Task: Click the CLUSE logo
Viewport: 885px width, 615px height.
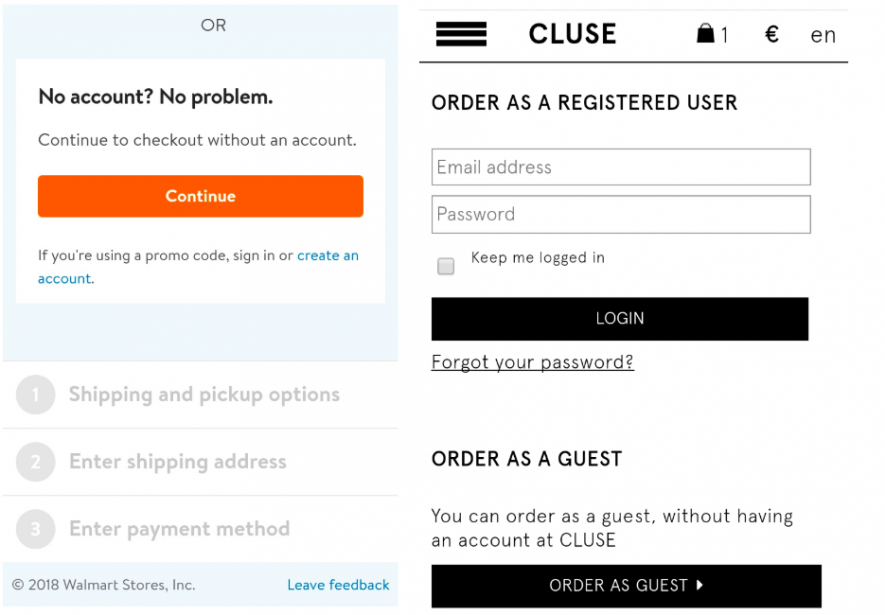Action: (572, 34)
